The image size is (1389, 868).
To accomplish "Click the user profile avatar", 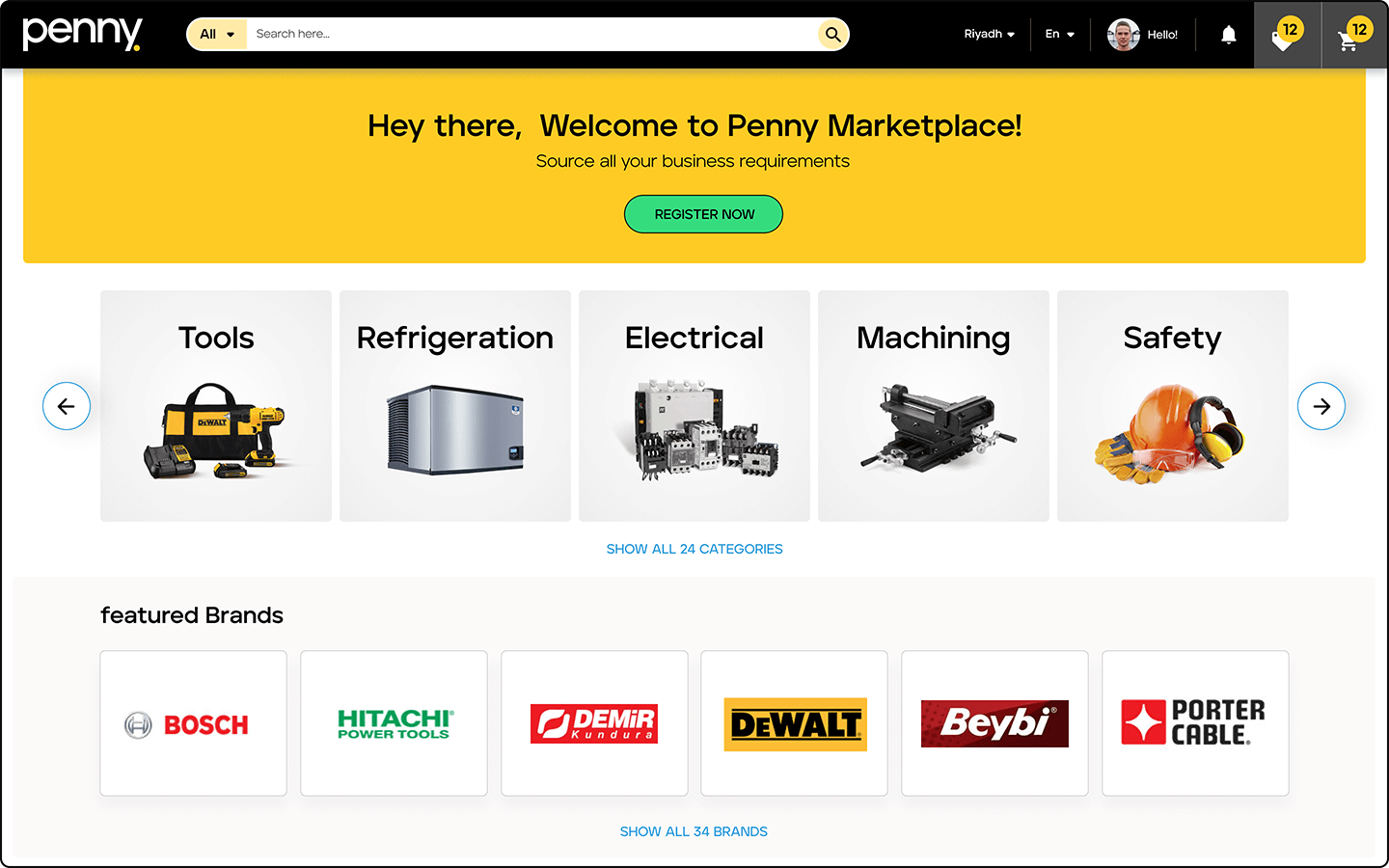I will click(x=1123, y=35).
